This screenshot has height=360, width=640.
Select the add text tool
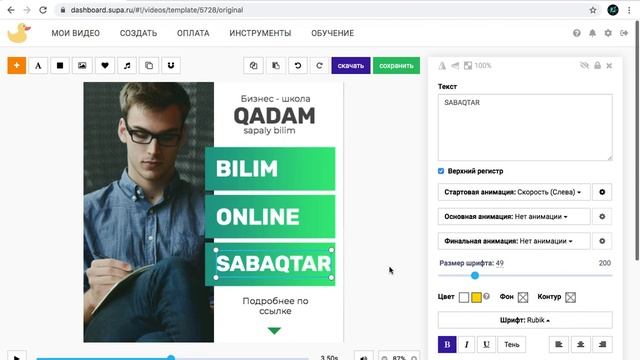pyautogui.click(x=38, y=65)
